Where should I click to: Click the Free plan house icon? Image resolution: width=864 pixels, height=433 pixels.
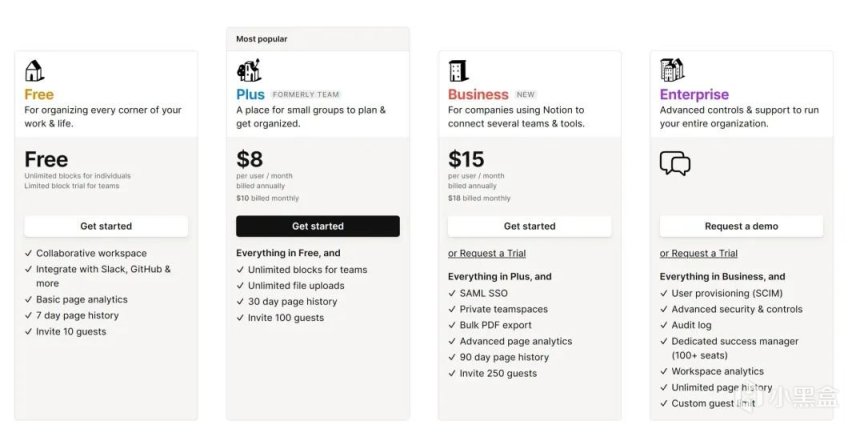[x=34, y=71]
